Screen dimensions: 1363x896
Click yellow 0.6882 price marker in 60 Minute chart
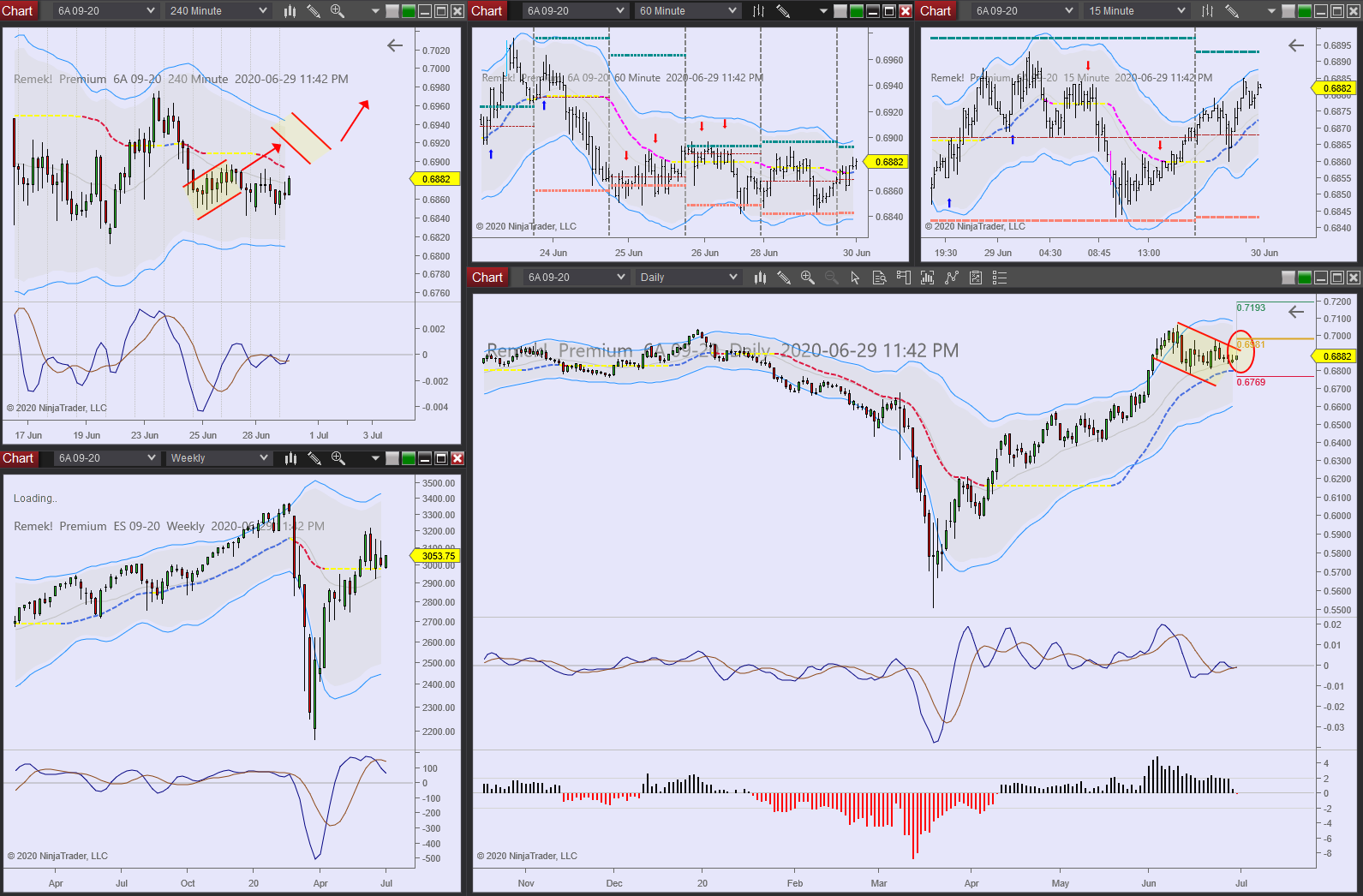(x=887, y=162)
